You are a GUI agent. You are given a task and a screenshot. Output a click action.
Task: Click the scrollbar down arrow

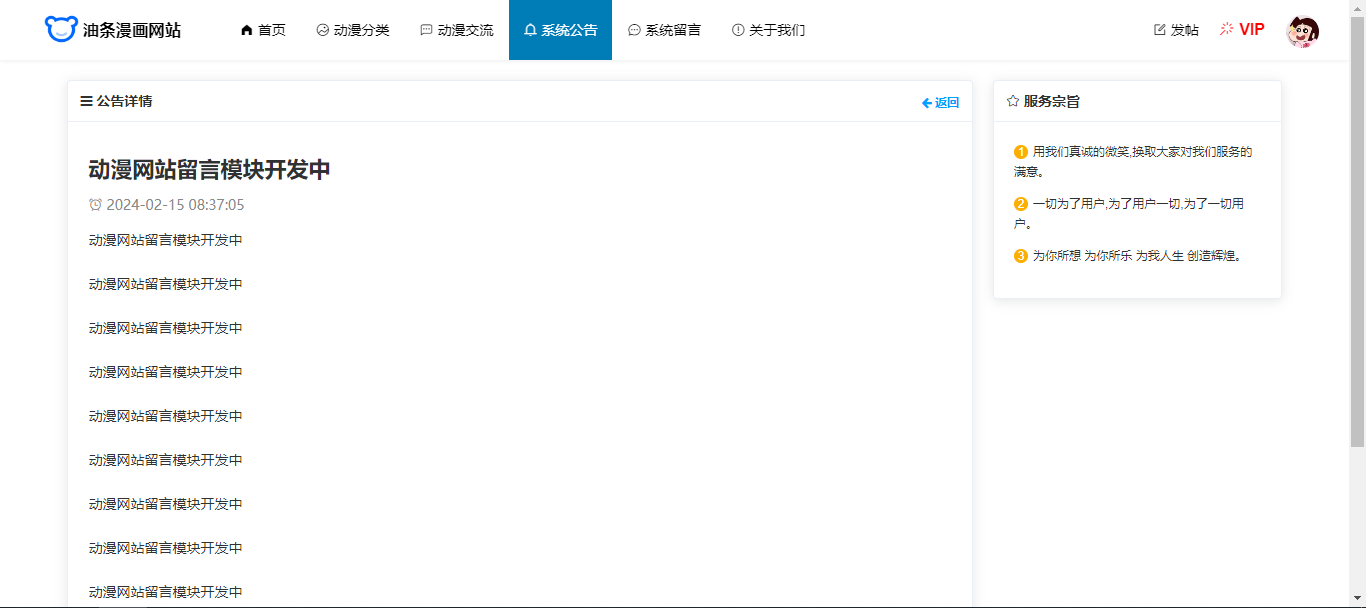(1358, 599)
